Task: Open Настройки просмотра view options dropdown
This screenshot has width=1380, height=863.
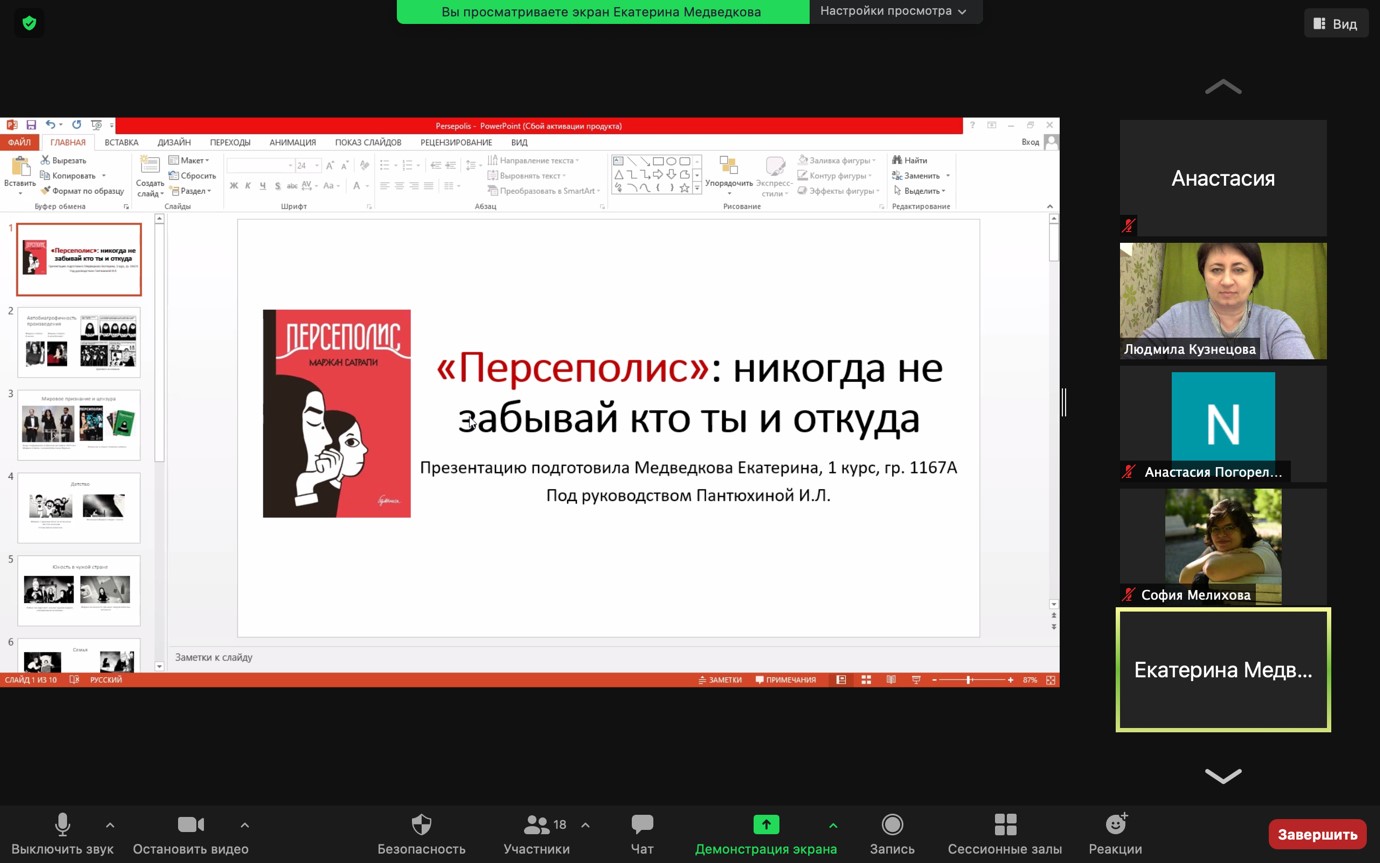Action: tap(894, 11)
